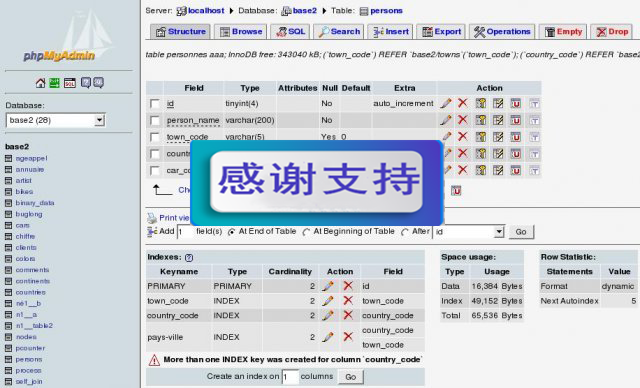Switch to the Browse tab

tap(241, 31)
